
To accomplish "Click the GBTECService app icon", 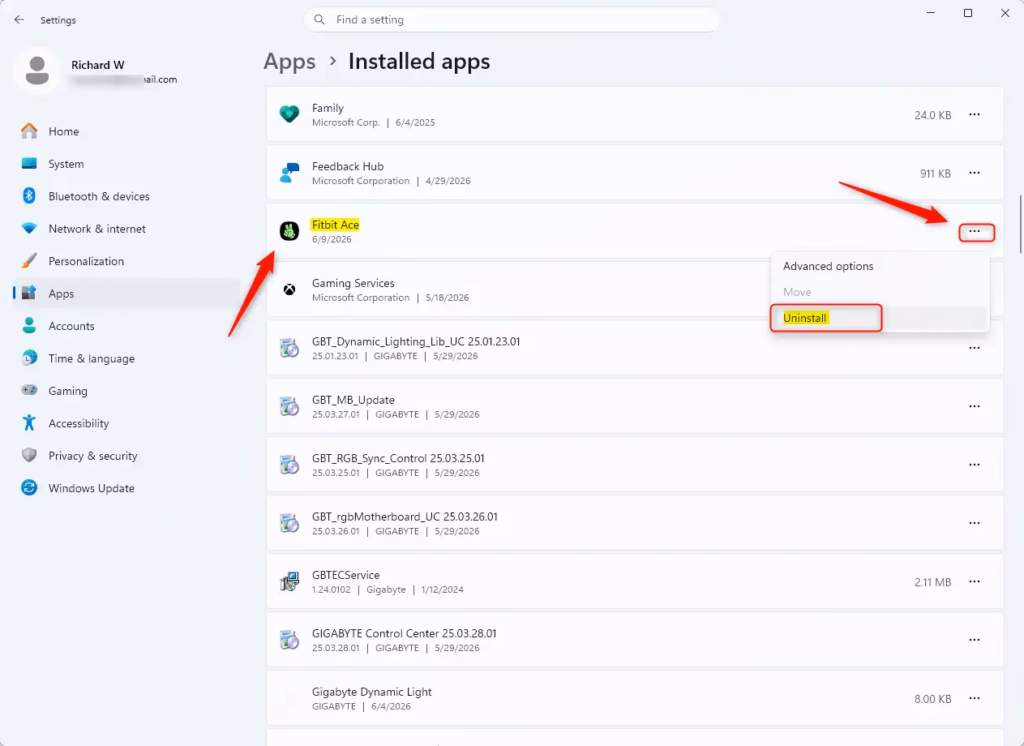I will 289,581.
